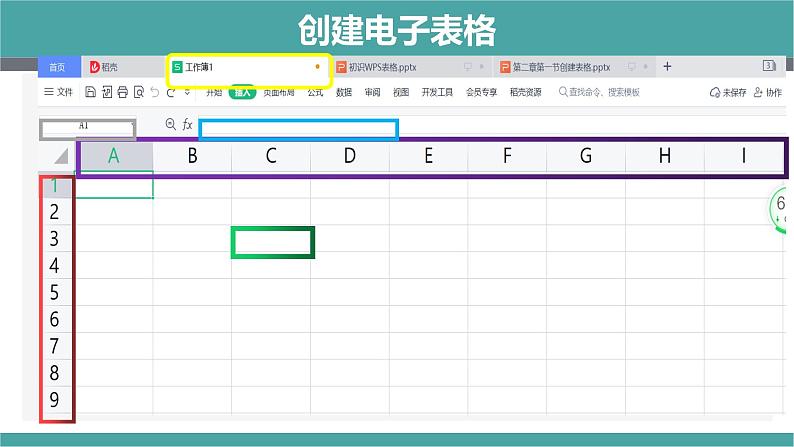
Task: Click the Undo arrow icon
Action: click(x=155, y=92)
